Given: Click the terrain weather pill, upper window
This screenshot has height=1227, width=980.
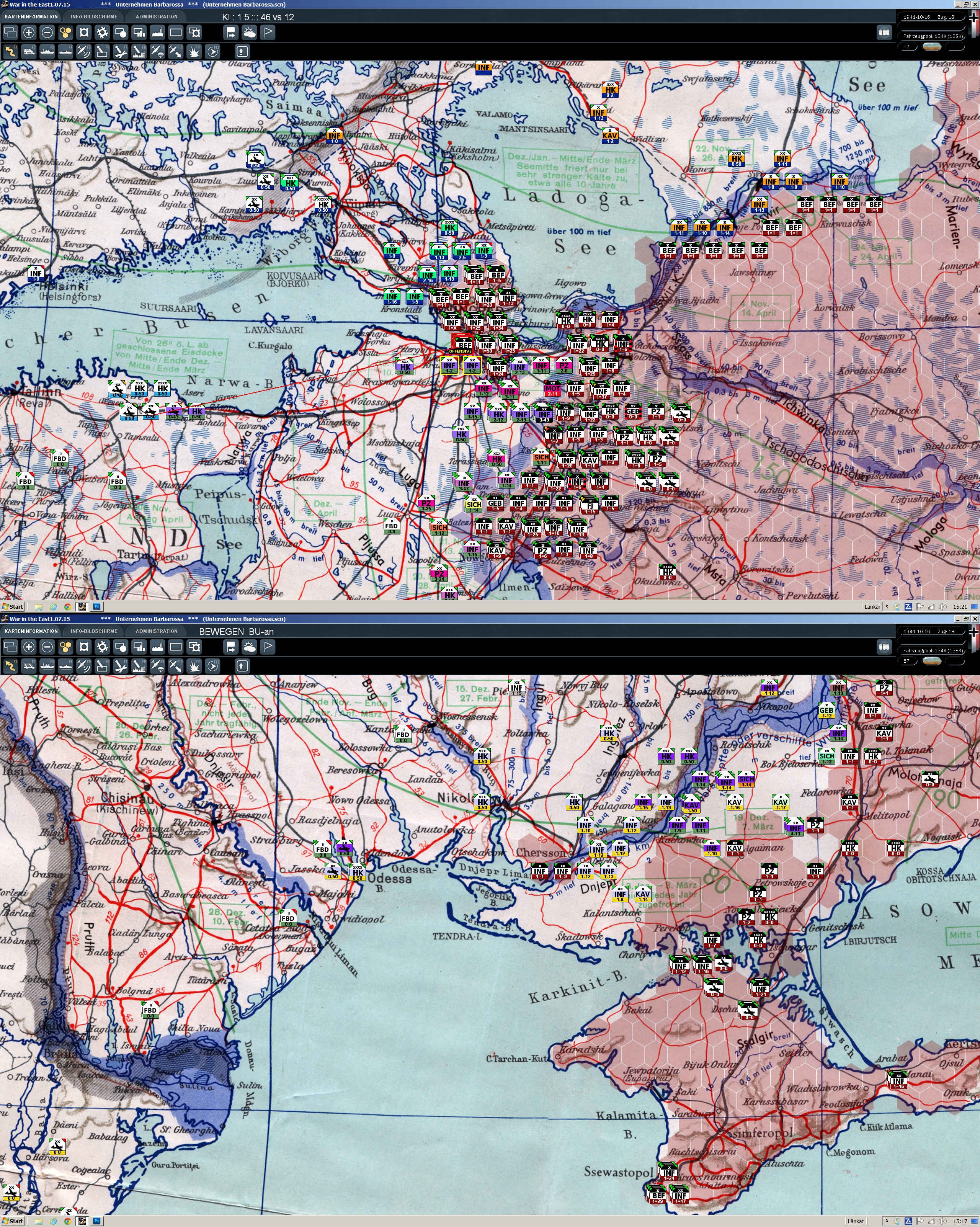Looking at the screenshot, I should (932, 47).
